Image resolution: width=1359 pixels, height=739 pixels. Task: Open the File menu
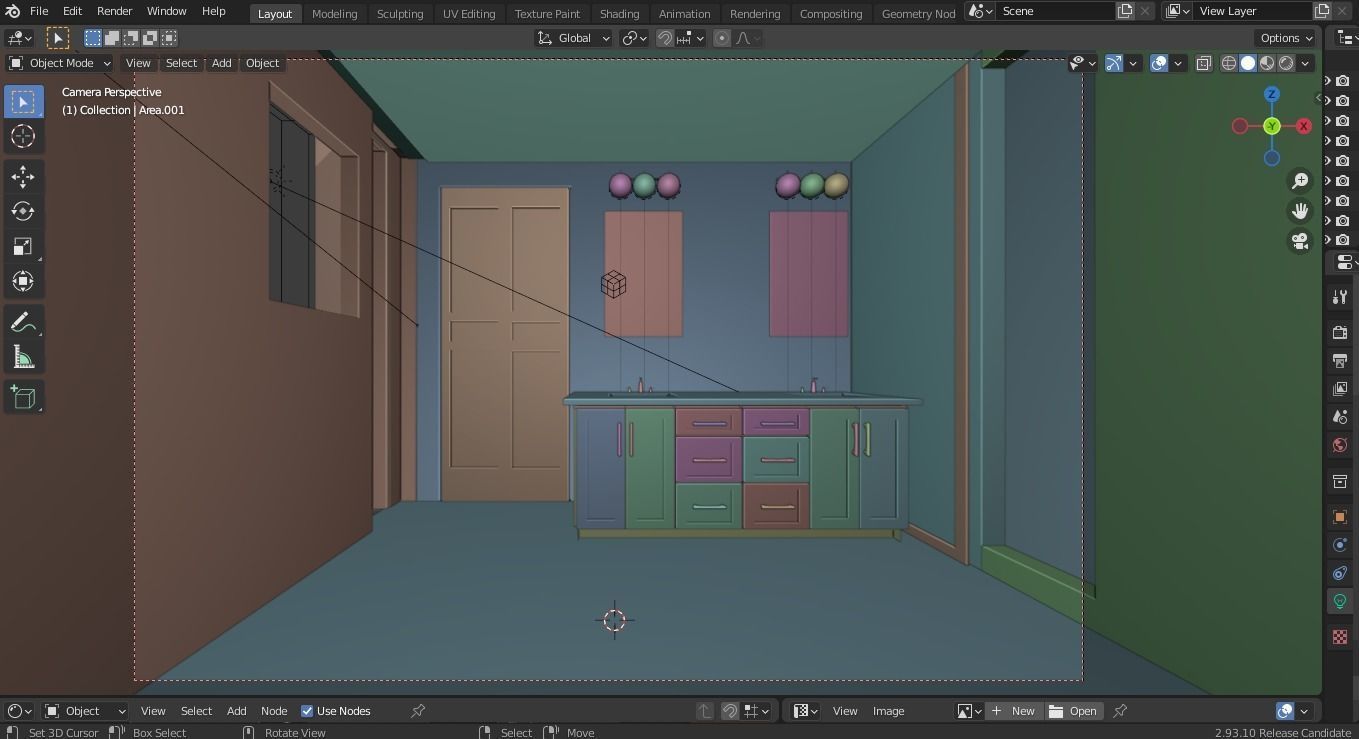coord(39,11)
